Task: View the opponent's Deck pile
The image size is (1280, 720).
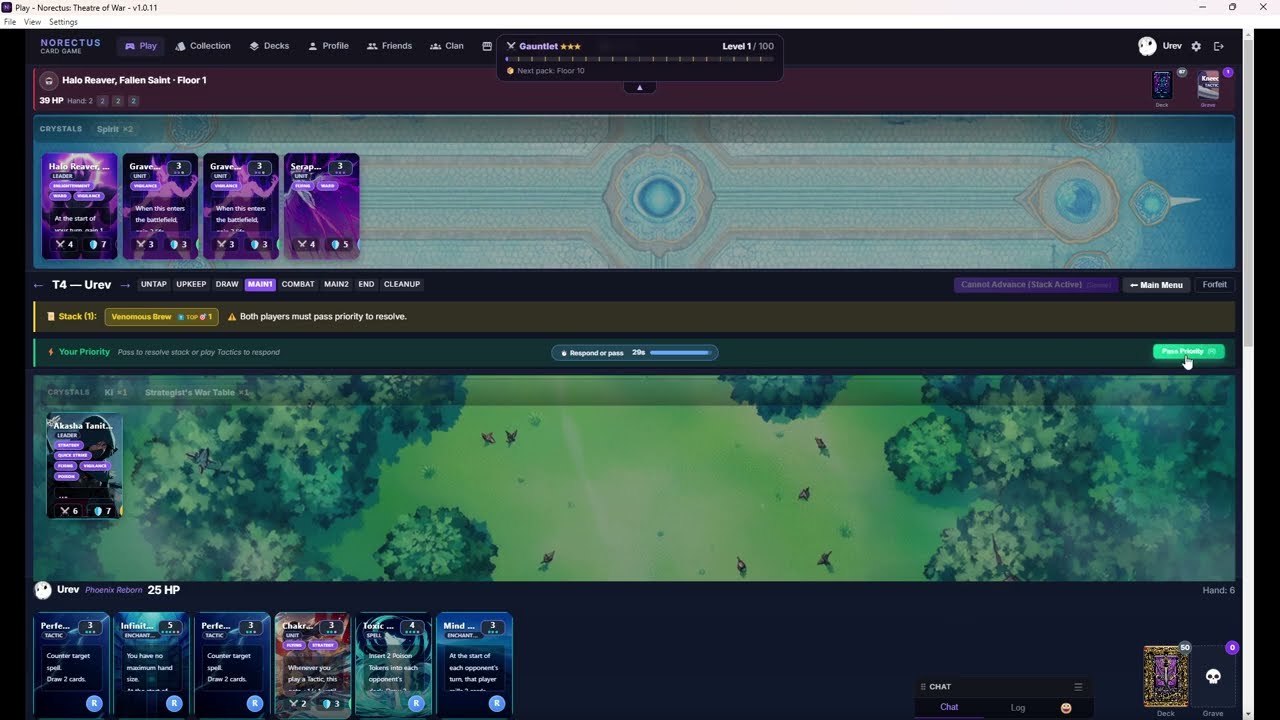Action: tap(1162, 85)
